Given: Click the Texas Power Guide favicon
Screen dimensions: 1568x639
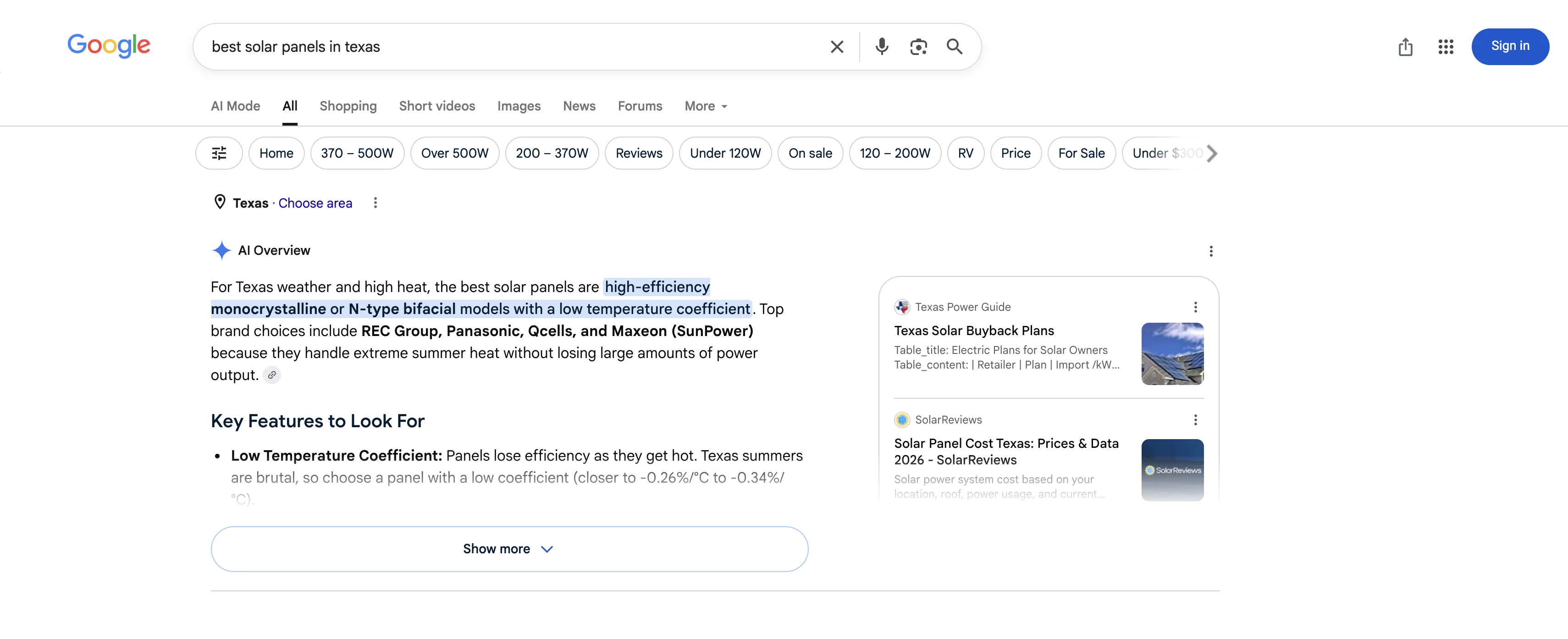Looking at the screenshot, I should [901, 307].
